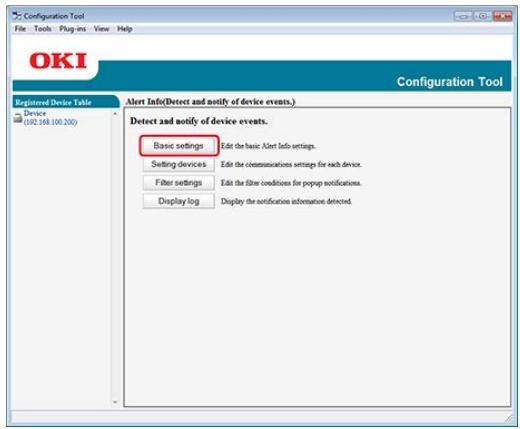Click the printer device icon in the device table

tap(18, 118)
